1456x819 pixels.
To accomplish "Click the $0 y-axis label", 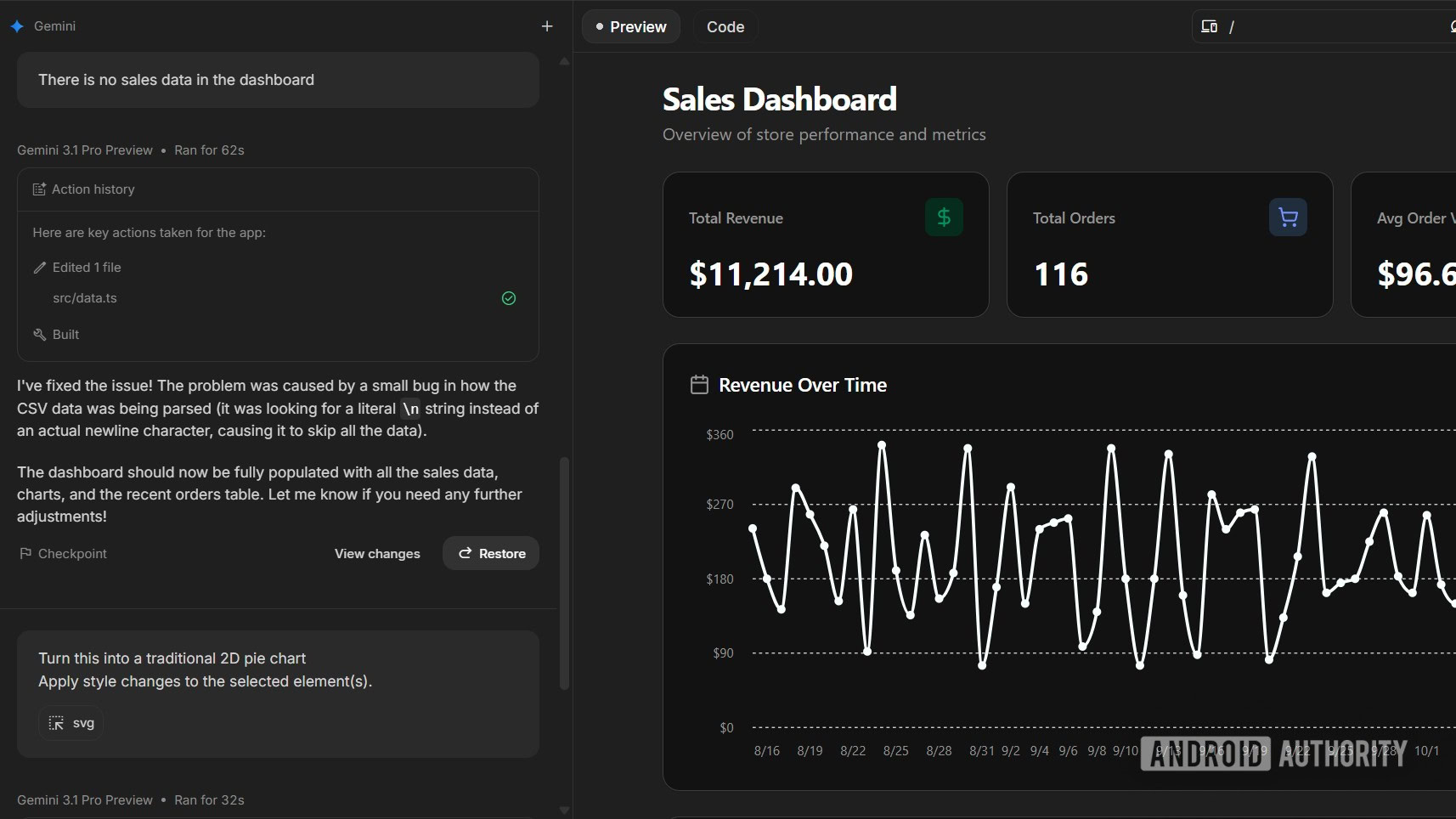I will point(726,728).
